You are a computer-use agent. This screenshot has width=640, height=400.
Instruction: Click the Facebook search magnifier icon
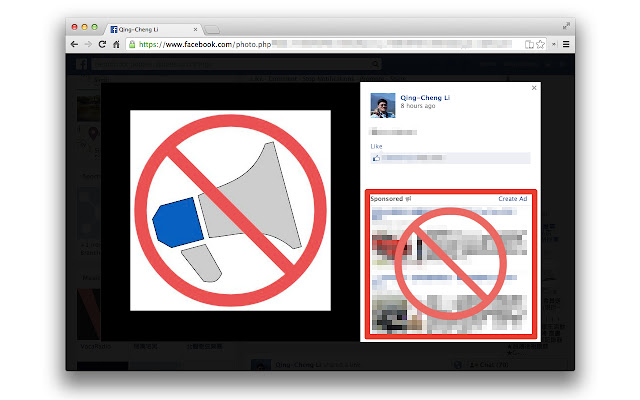point(375,64)
